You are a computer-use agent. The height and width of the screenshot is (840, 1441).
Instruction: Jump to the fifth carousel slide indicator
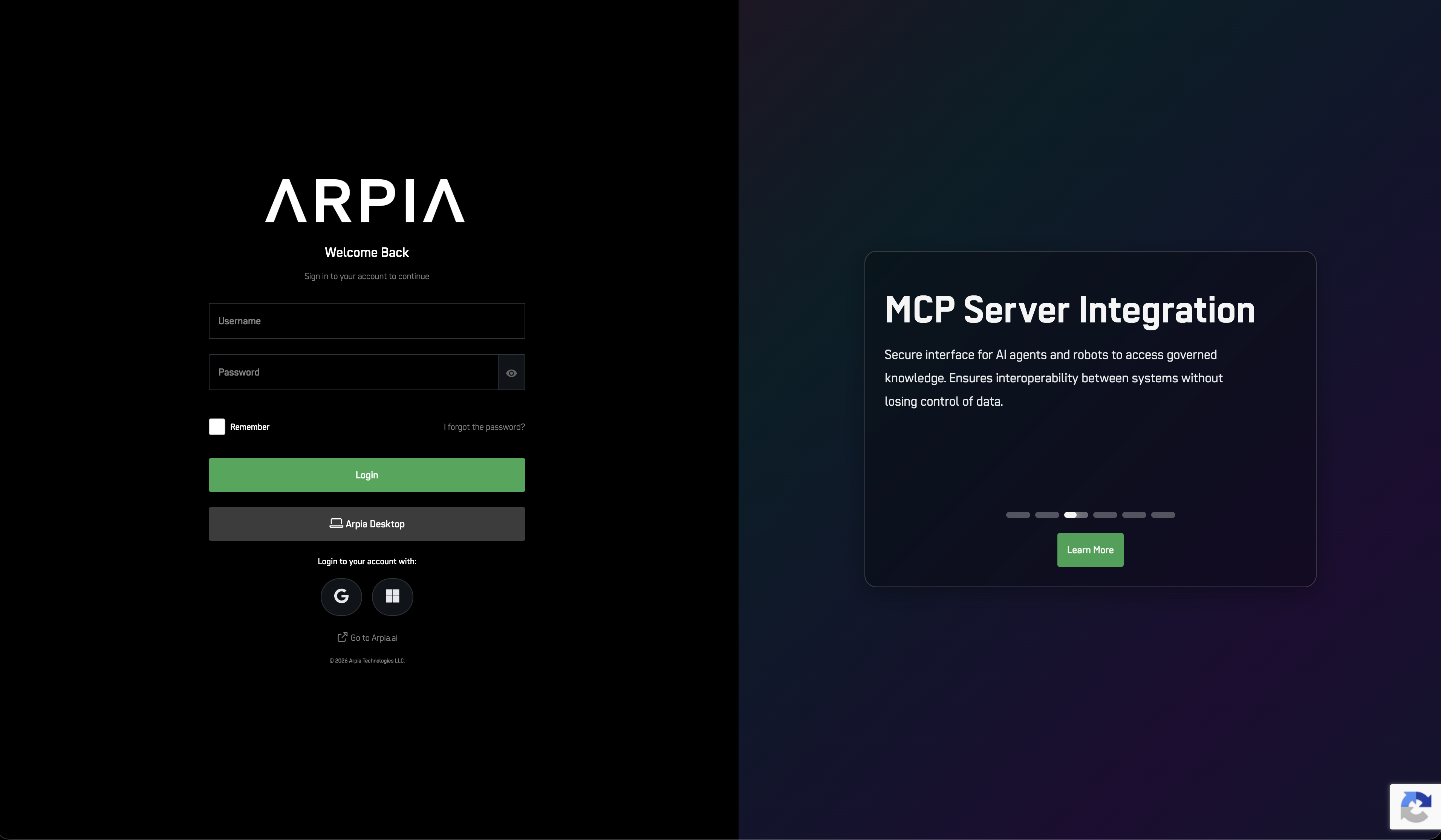pos(1134,515)
